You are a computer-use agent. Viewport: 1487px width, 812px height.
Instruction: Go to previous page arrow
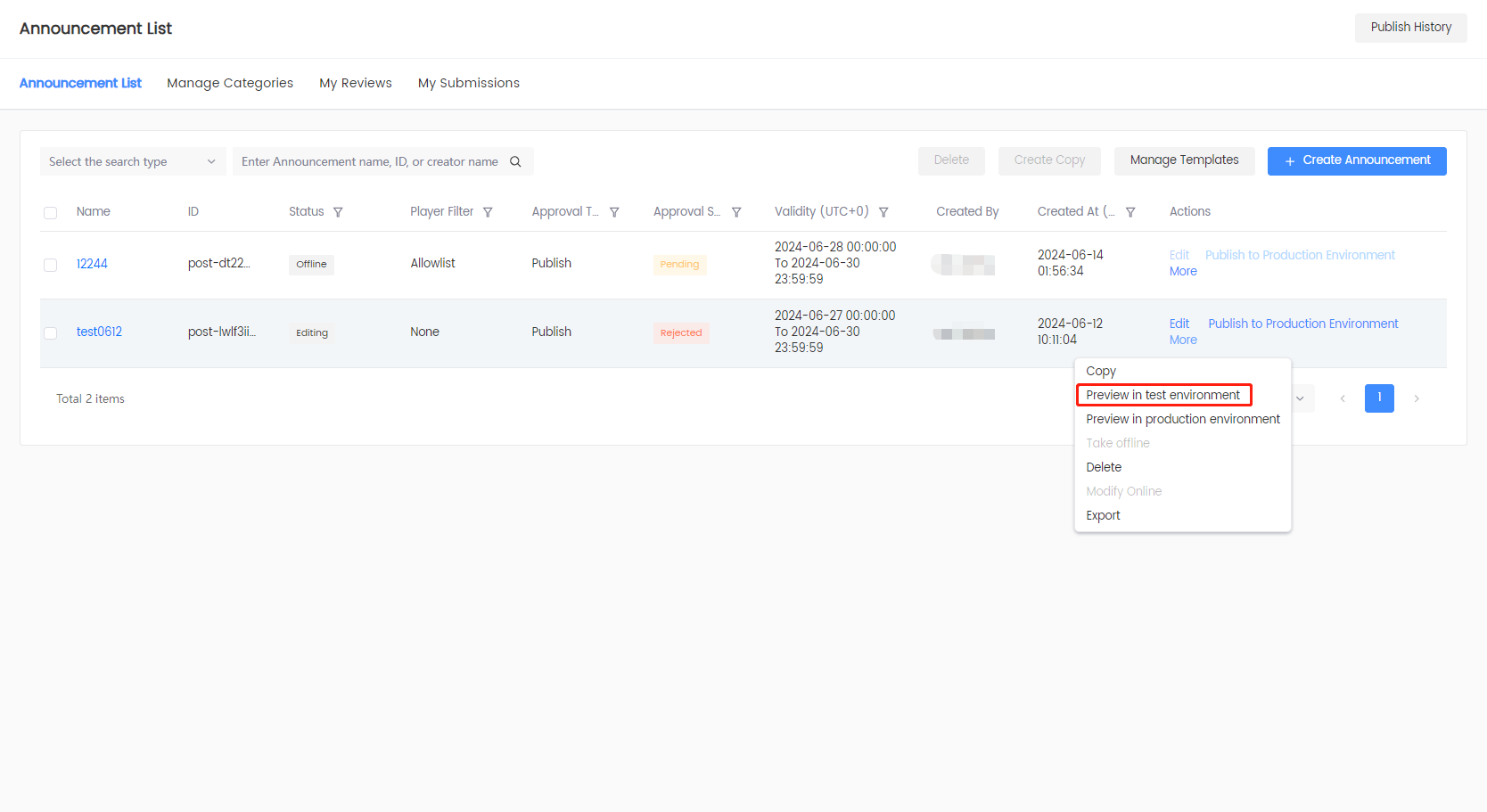[x=1343, y=398]
